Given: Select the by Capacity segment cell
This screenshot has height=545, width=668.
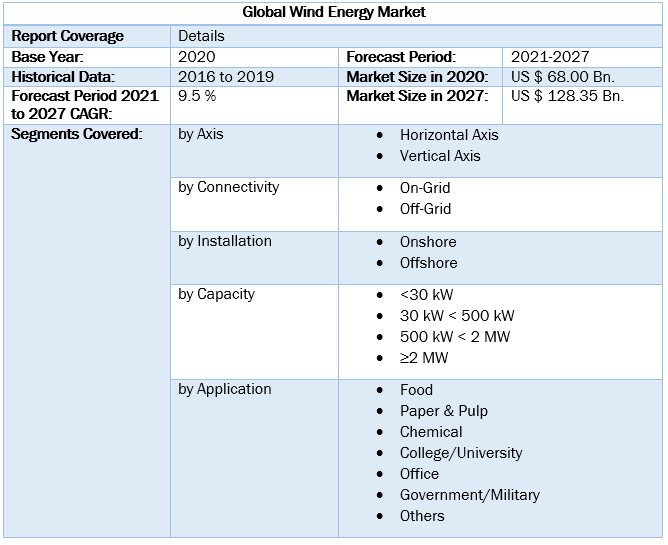Looking at the screenshot, I should (216, 294).
